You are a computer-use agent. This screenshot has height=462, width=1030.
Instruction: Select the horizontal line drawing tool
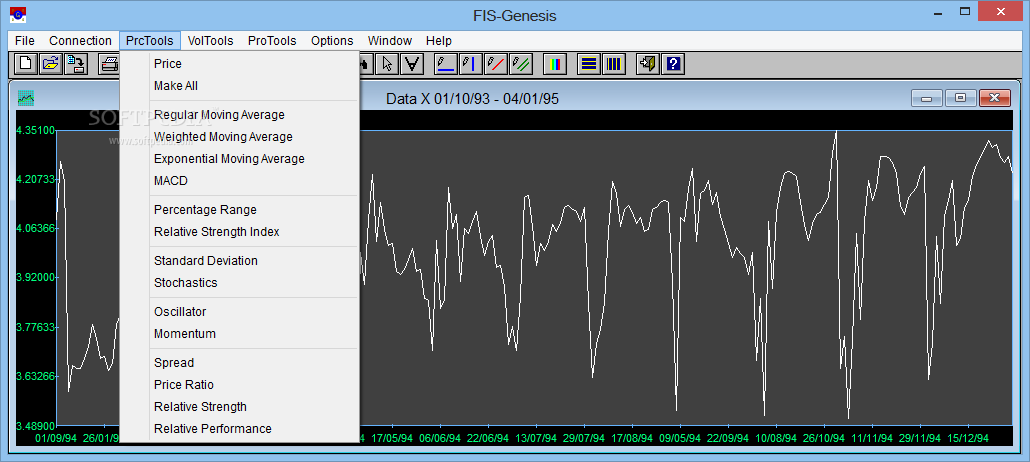[x=446, y=64]
